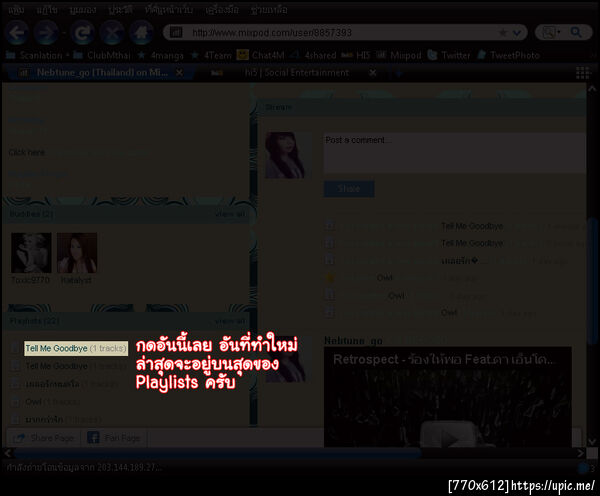Viewport: 600px width, 496px height.
Task: Click the vertical scrollbar up arrow
Action: click(x=592, y=89)
